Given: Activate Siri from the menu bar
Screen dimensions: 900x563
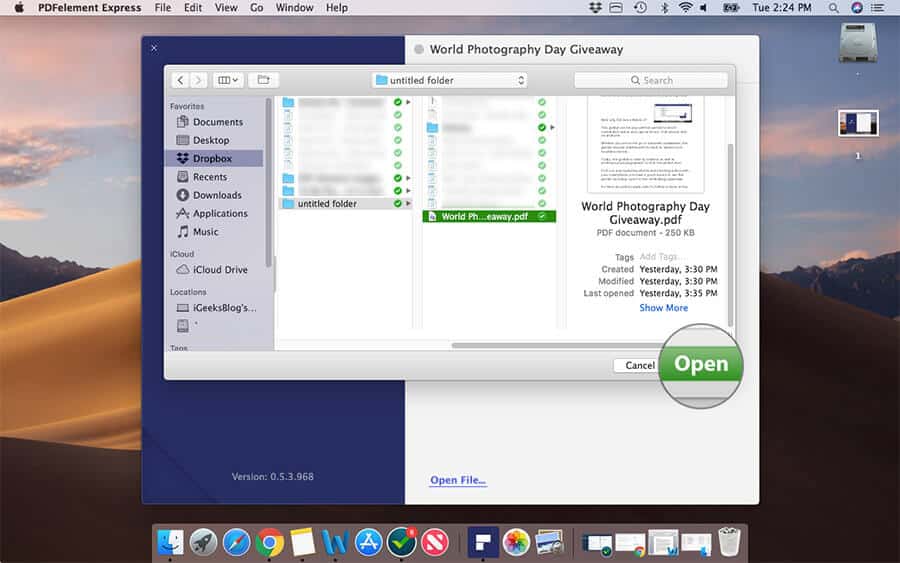Looking at the screenshot, I should coord(856,7).
